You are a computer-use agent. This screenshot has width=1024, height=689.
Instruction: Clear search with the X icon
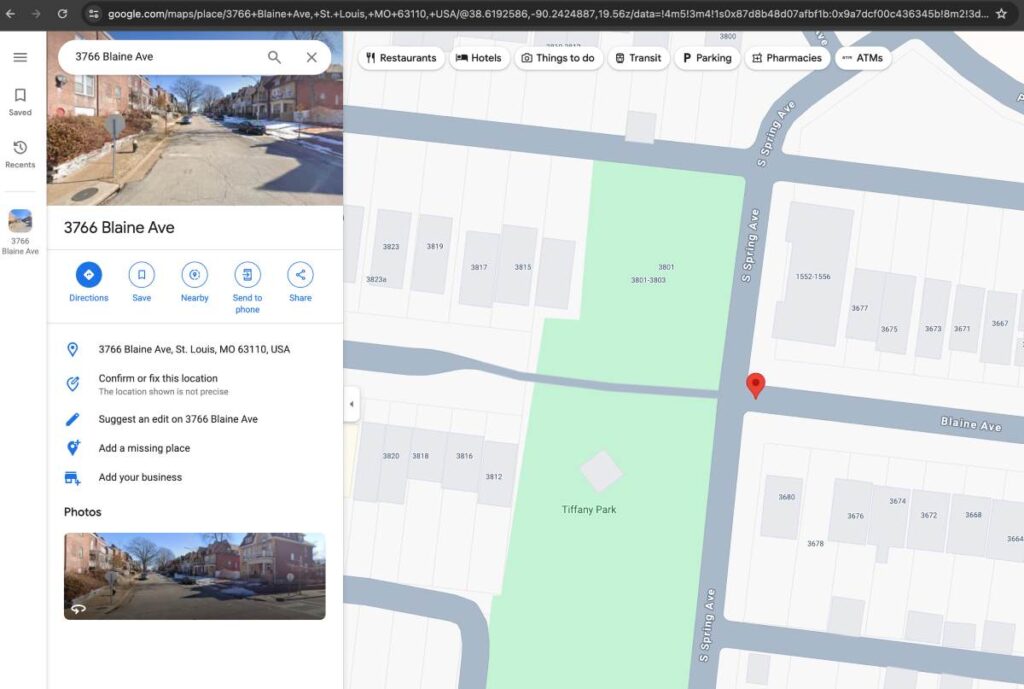pyautogui.click(x=311, y=57)
